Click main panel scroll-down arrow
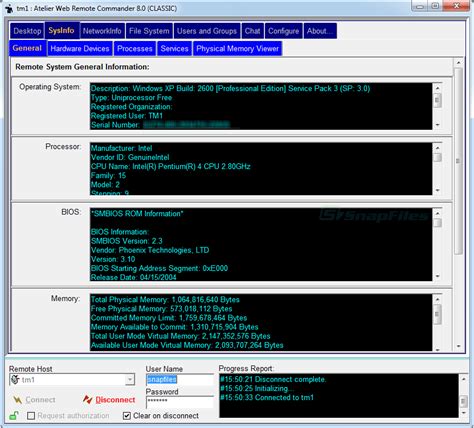Viewport: 474px width, 428px height. (x=459, y=346)
